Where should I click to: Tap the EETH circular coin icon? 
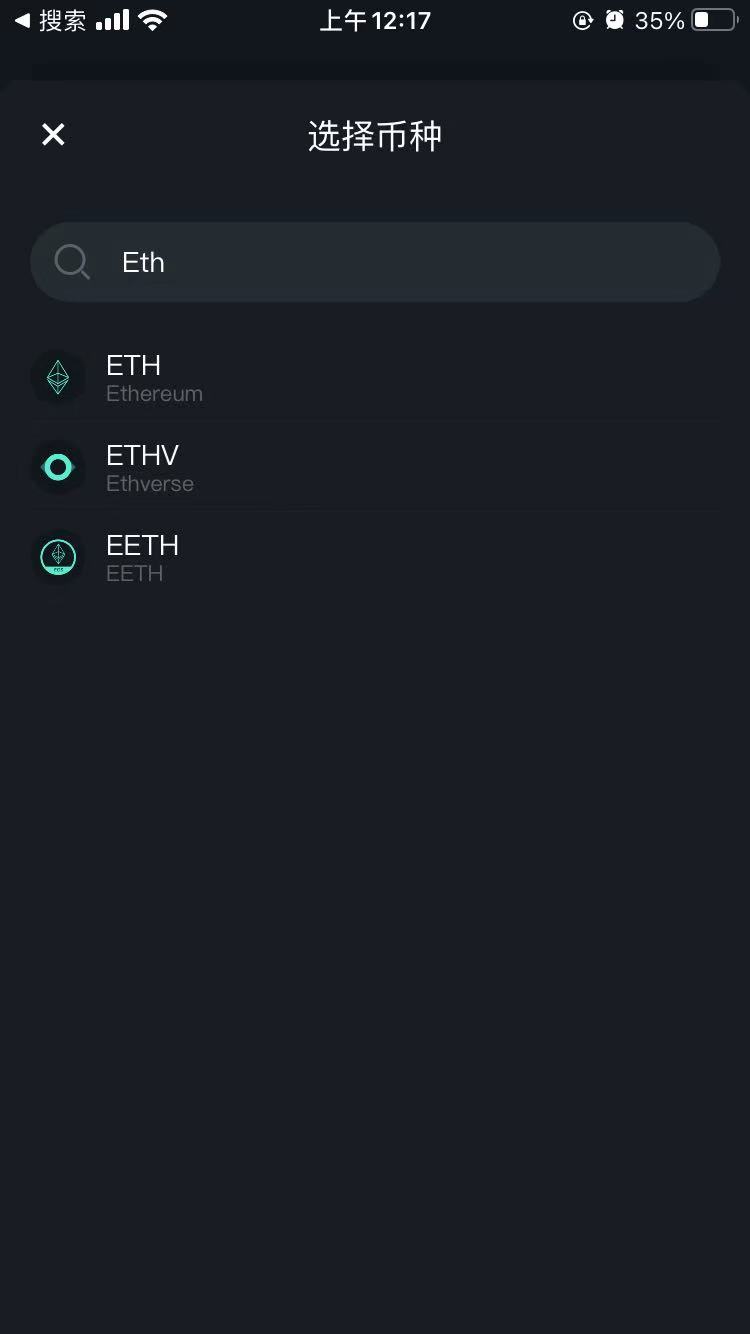coord(58,557)
